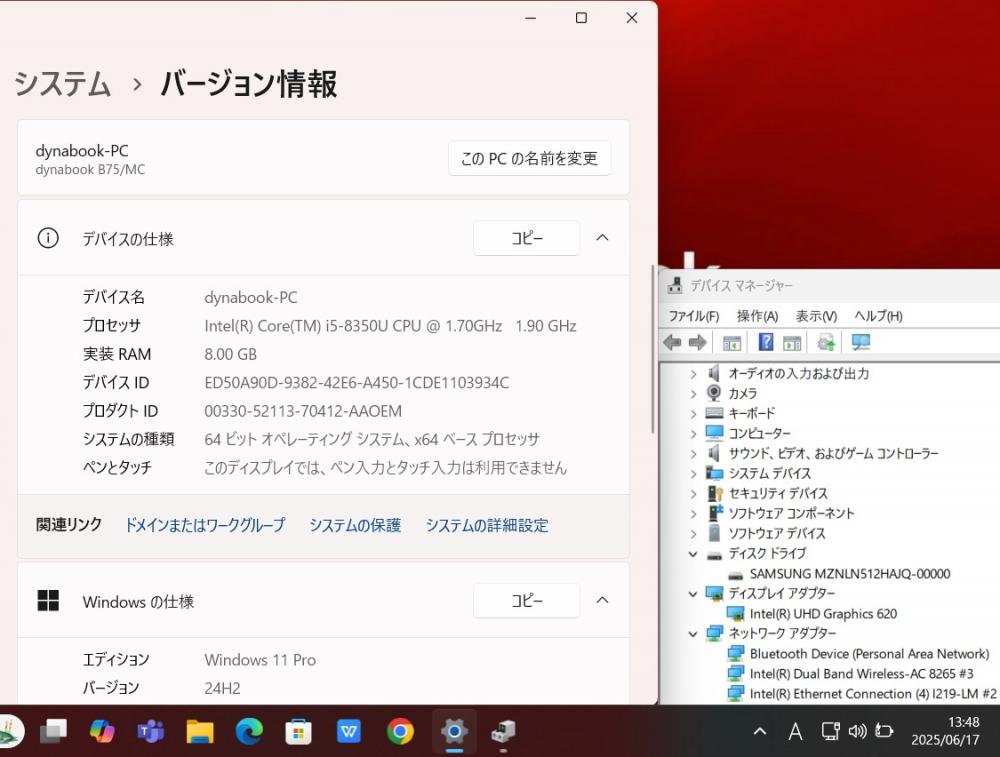Viewport: 1000px width, 757px height.
Task: Click the プロダクト ID value 00330-52113-70412-AAOEM
Action: tap(303, 411)
